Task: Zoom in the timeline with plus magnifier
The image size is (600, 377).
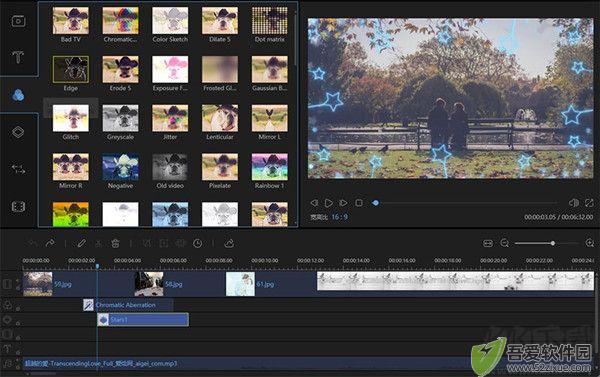Action: [x=590, y=243]
